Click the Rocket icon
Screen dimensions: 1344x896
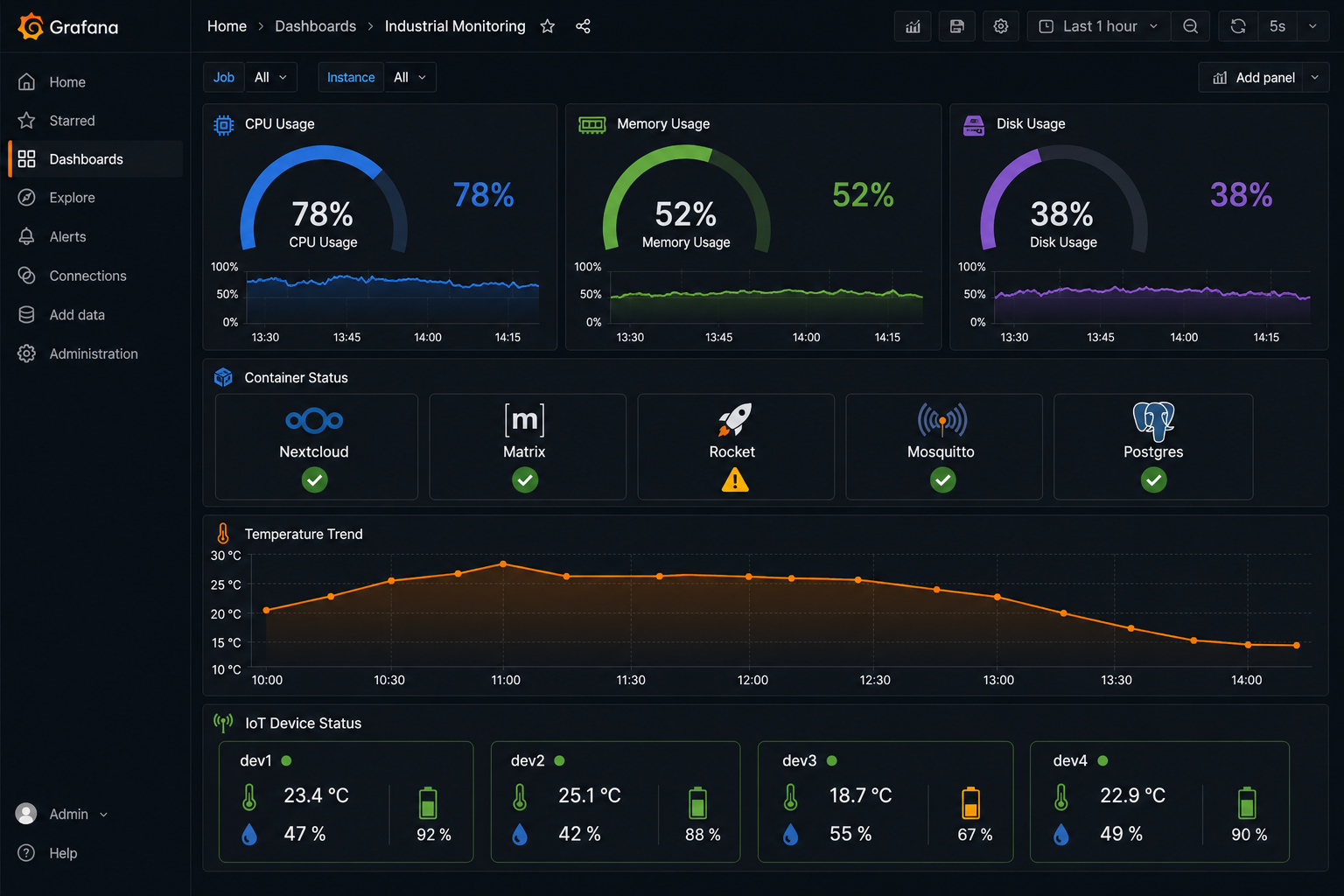(x=735, y=420)
